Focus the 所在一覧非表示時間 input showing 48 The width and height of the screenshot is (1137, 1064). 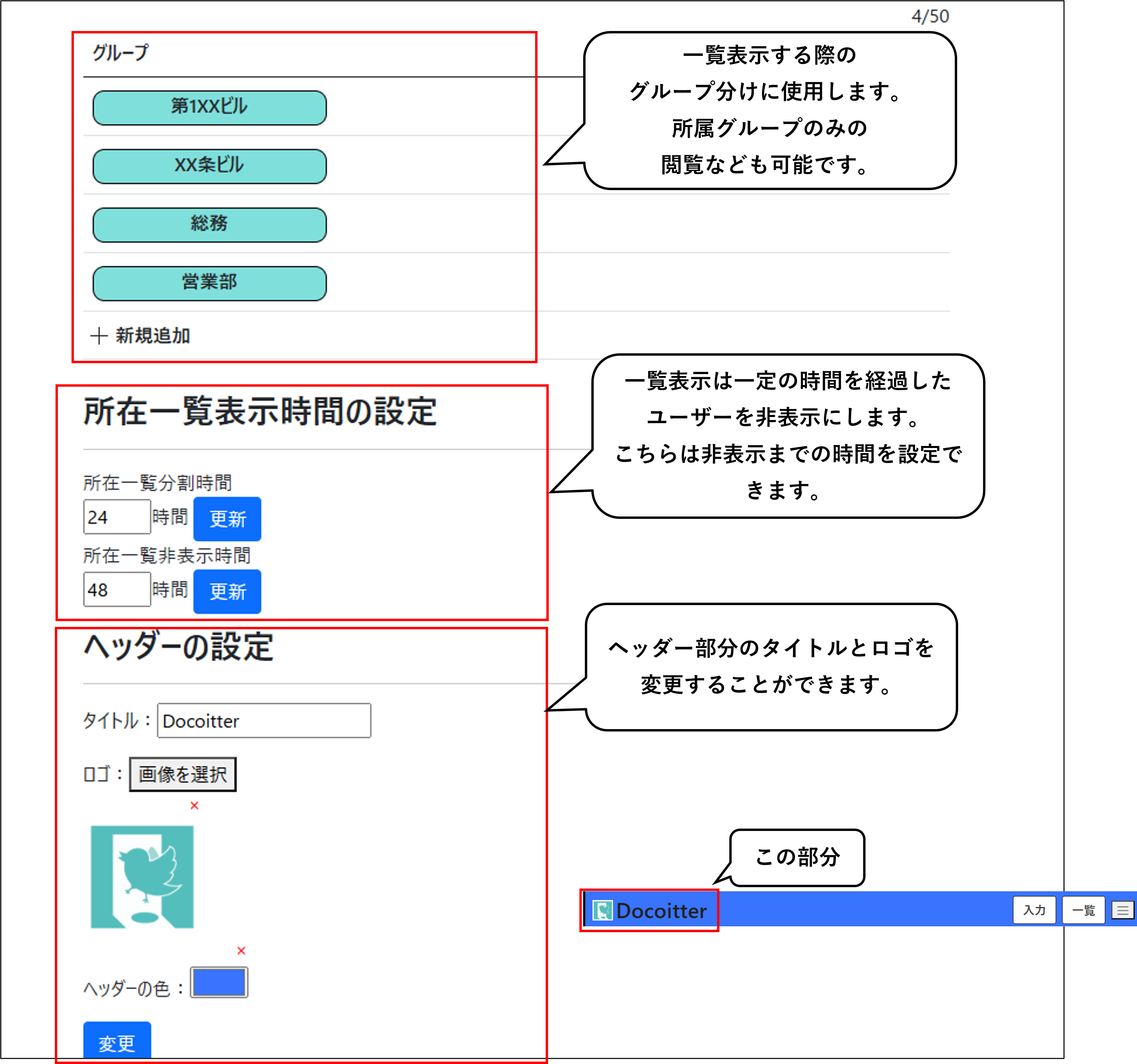117,590
